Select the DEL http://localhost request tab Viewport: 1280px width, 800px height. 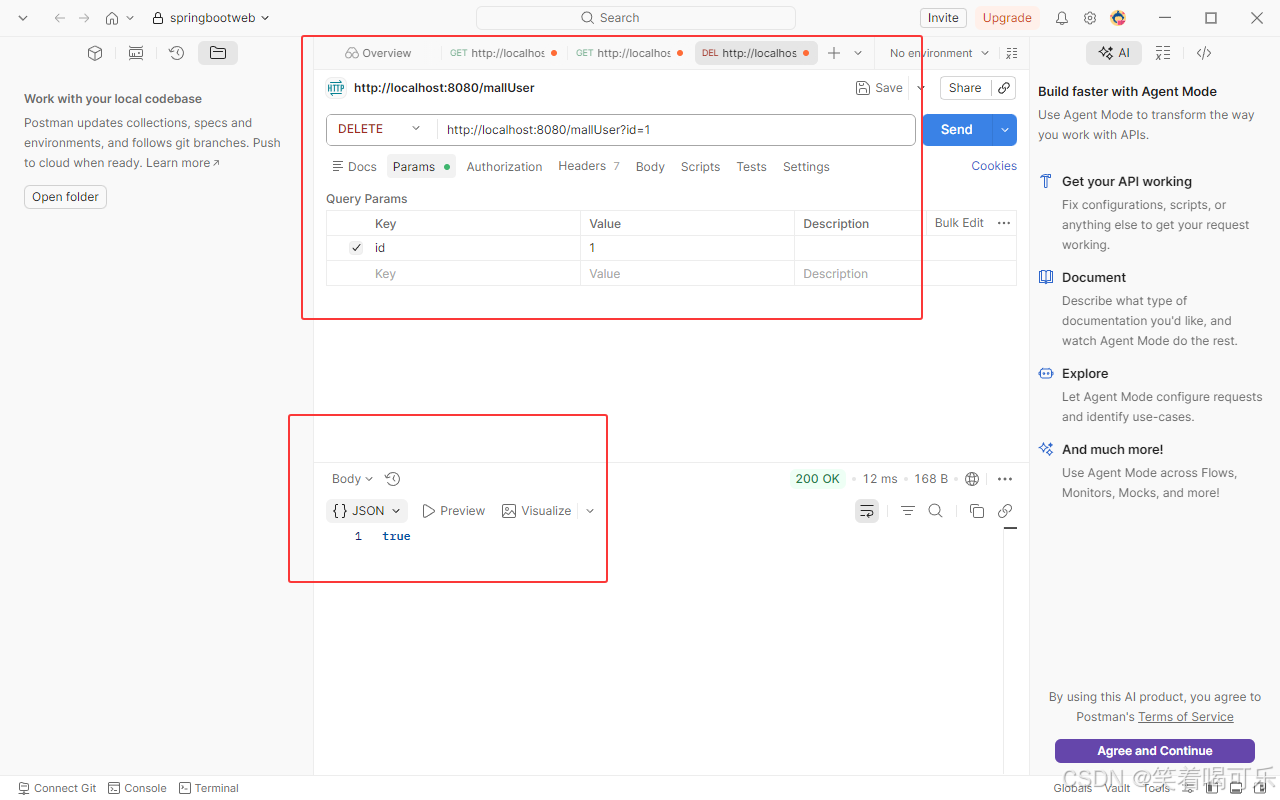[x=756, y=53]
